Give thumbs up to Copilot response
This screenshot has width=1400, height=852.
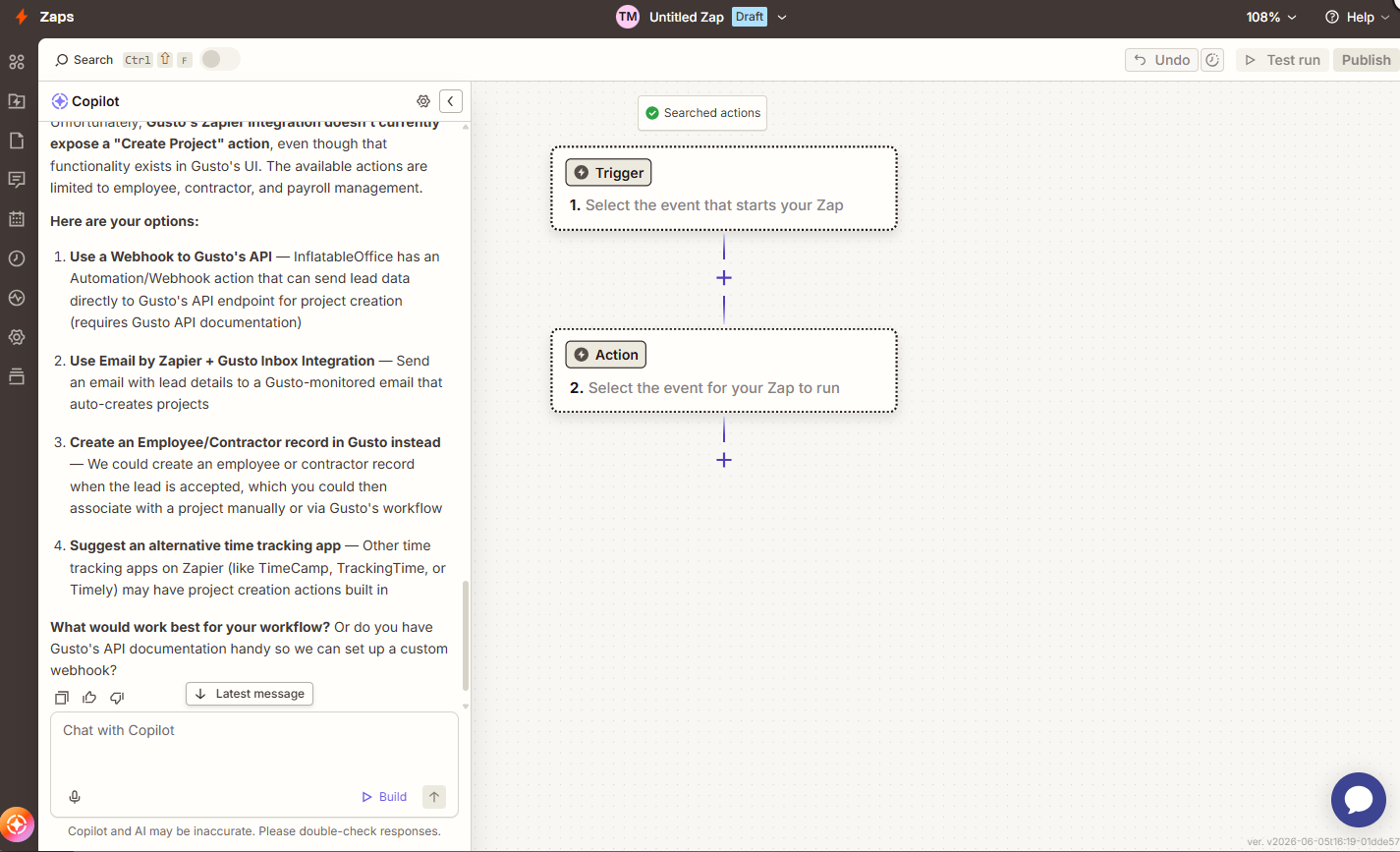pos(89,698)
